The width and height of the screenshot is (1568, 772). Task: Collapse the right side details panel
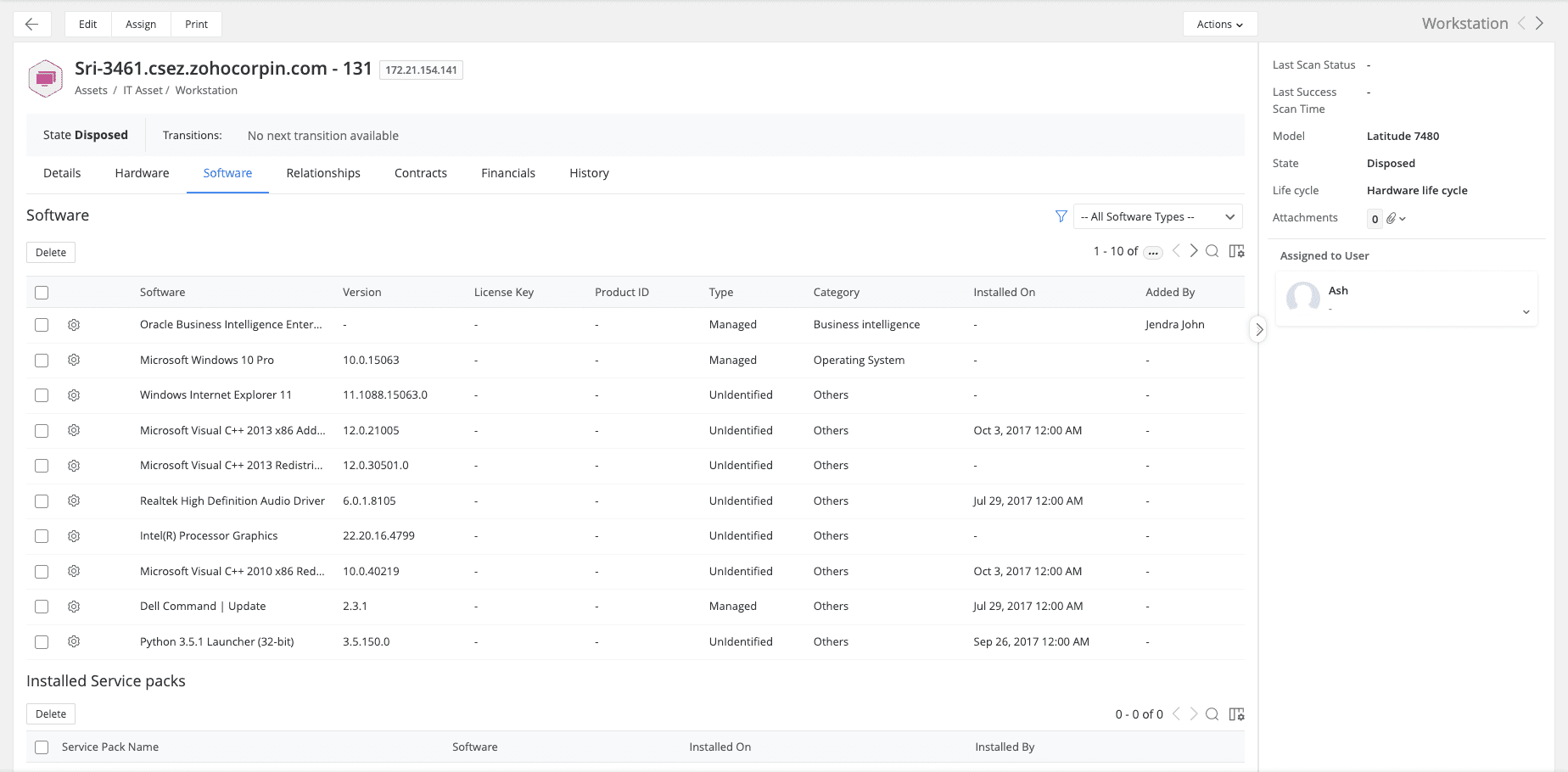tap(1259, 329)
